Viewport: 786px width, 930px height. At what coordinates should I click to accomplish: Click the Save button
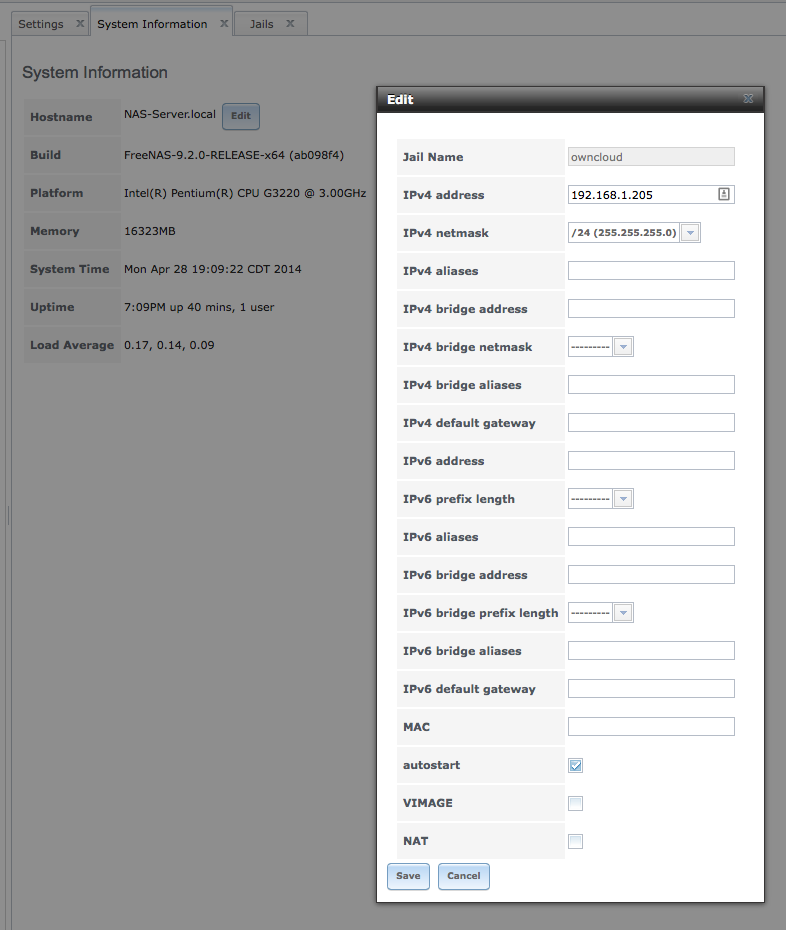(x=408, y=876)
